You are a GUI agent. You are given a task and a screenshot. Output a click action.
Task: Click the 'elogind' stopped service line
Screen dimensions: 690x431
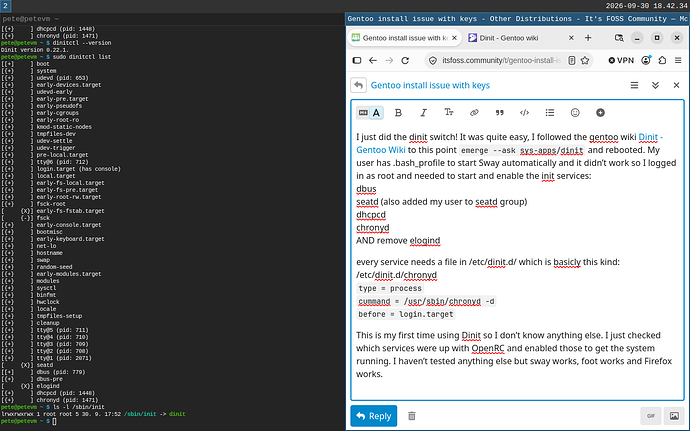tap(48, 386)
